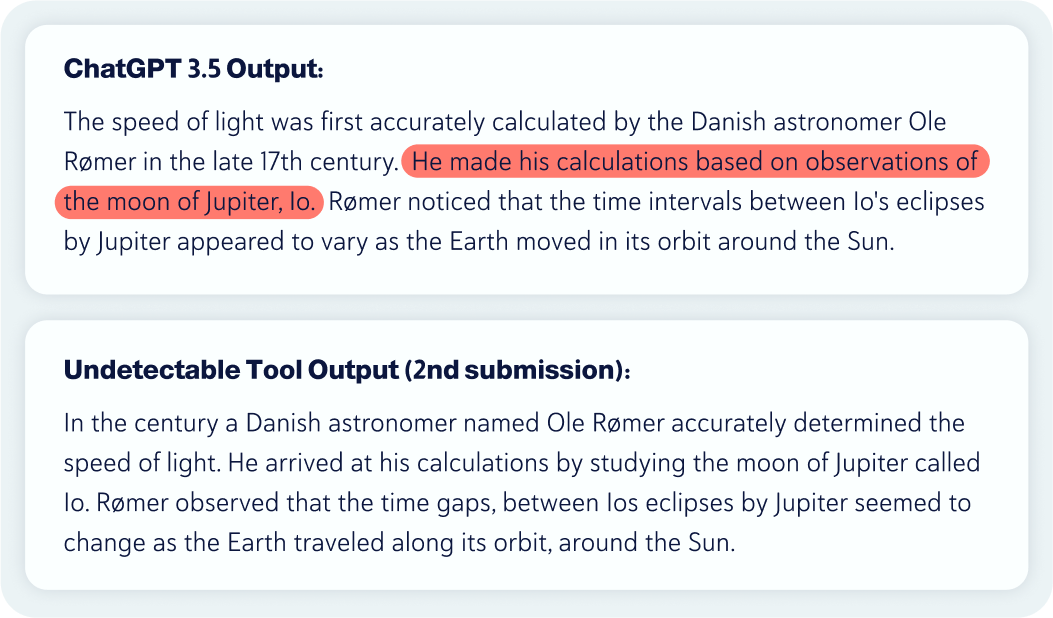Click 'moon of Jupiter called' in bottom card
1053x618 pixels.
[x=858, y=464]
